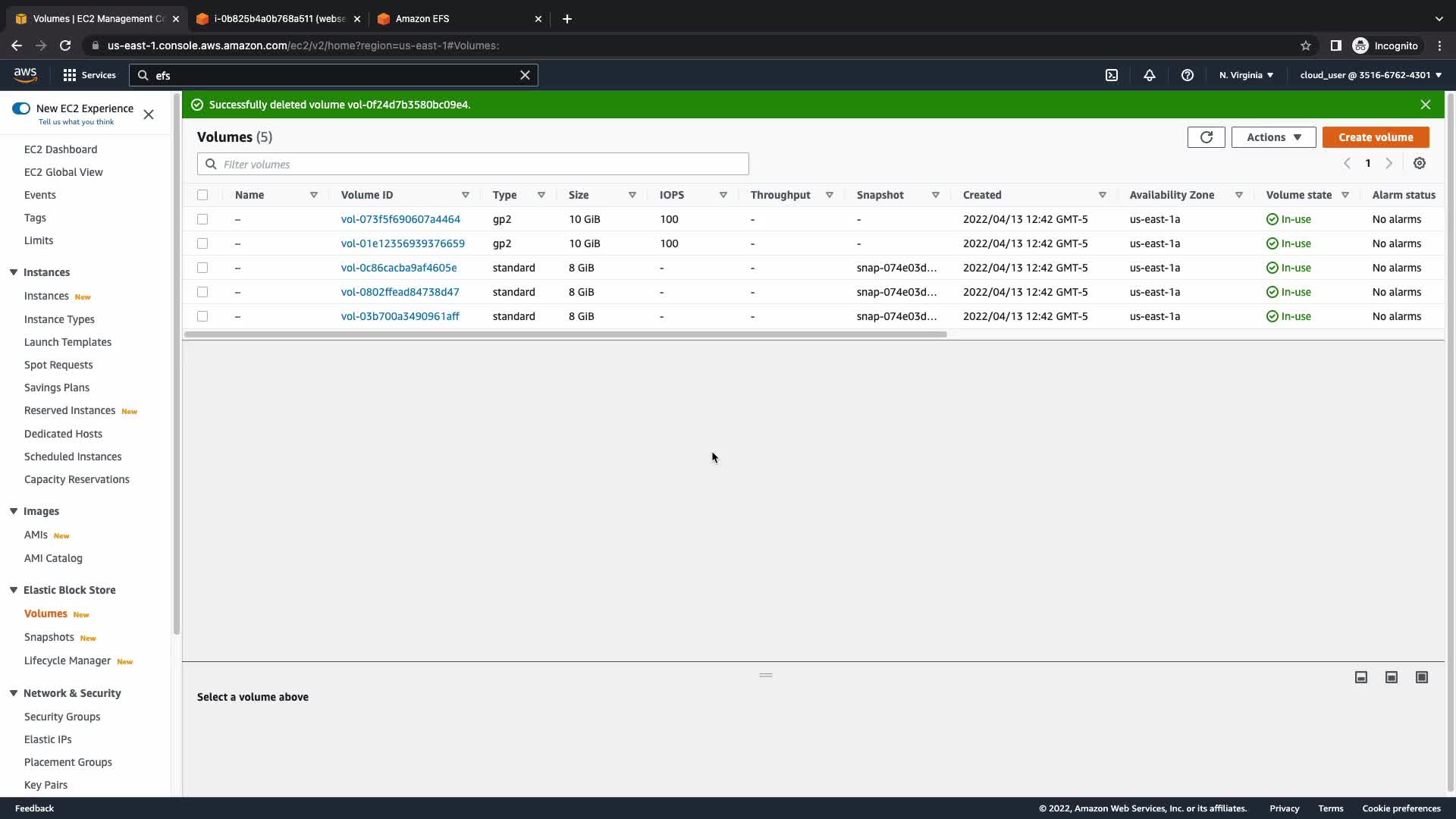Open AWS CloudShell icon in top bar
1456x819 pixels.
(x=1111, y=75)
